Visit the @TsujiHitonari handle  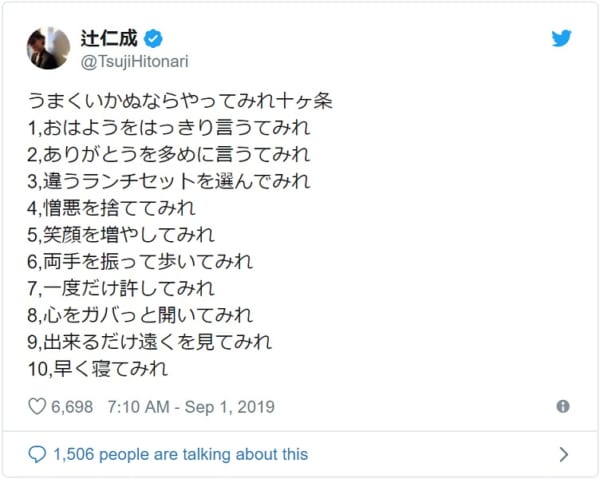click(x=134, y=62)
